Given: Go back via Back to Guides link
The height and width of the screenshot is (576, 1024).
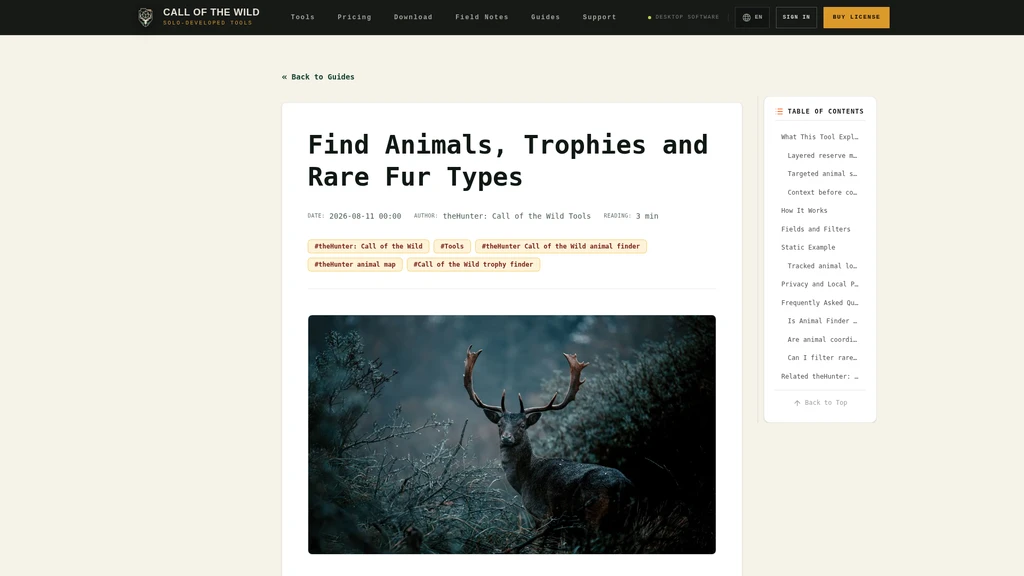Looking at the screenshot, I should point(318,77).
